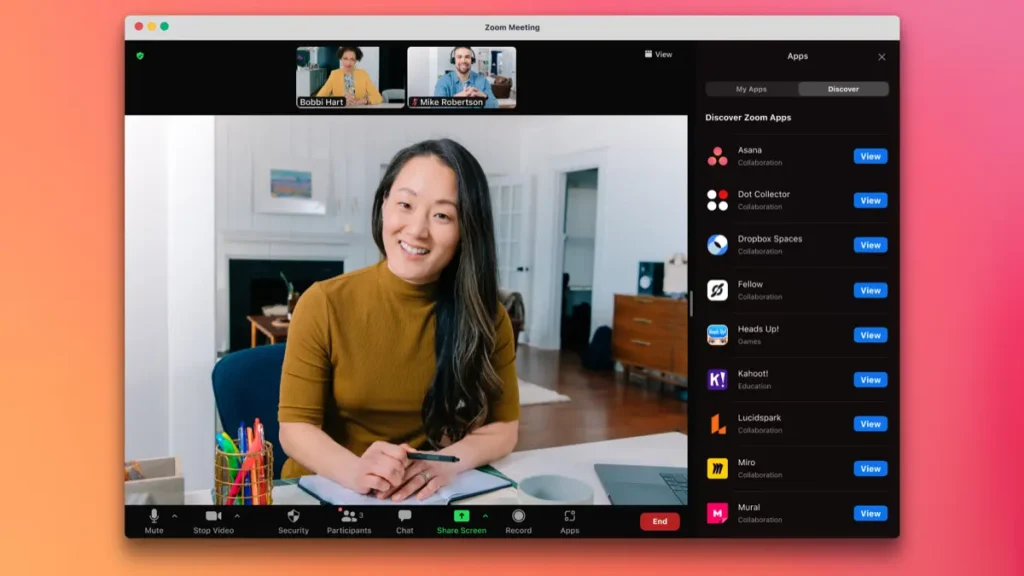This screenshot has width=1024, height=576.
Task: Expand audio options arrow beside Mute
Action: click(x=175, y=516)
